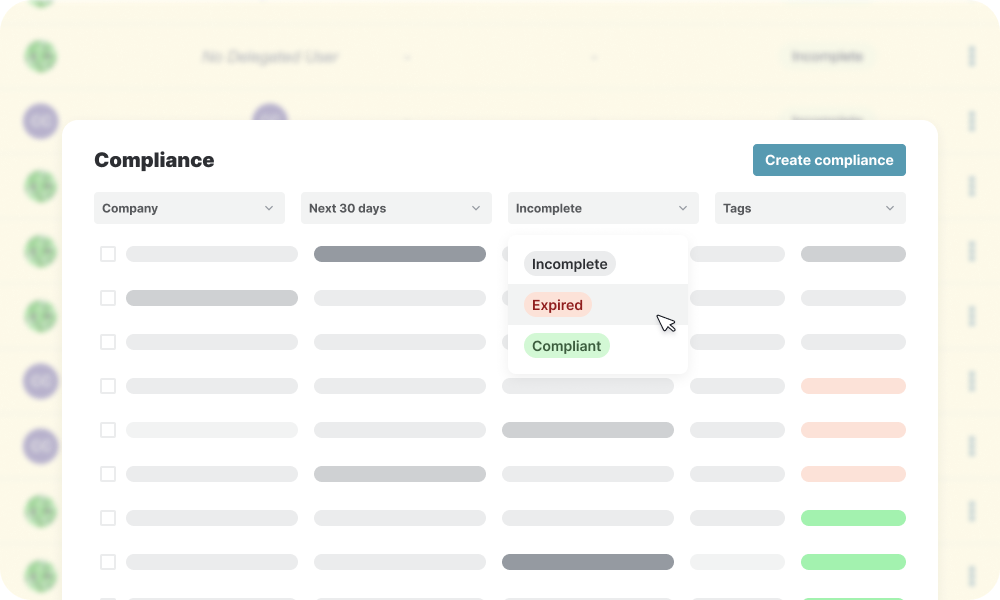Open the Company filter dropdown
Viewport: 1000px width, 600px height.
click(189, 208)
